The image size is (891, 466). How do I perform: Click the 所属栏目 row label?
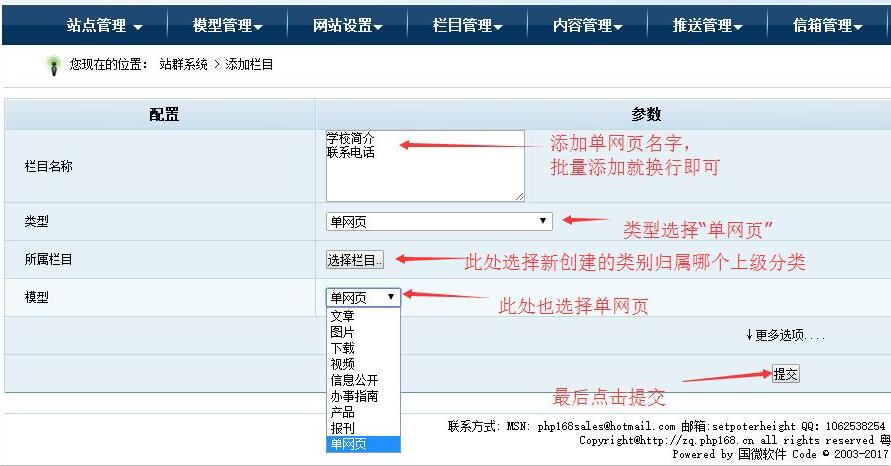coord(48,260)
